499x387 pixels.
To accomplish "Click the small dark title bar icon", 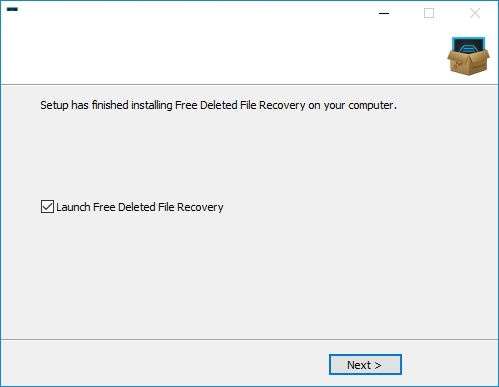I will click(x=12, y=9).
